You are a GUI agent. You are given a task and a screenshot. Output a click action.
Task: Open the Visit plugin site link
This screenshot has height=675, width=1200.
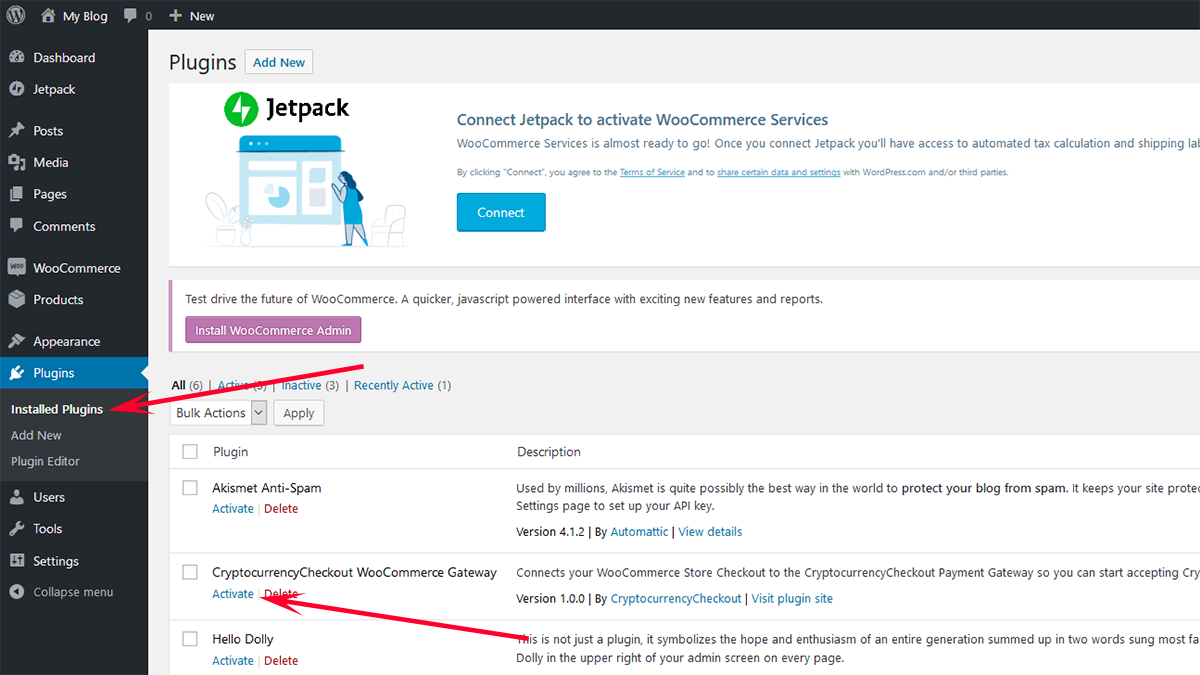792,598
